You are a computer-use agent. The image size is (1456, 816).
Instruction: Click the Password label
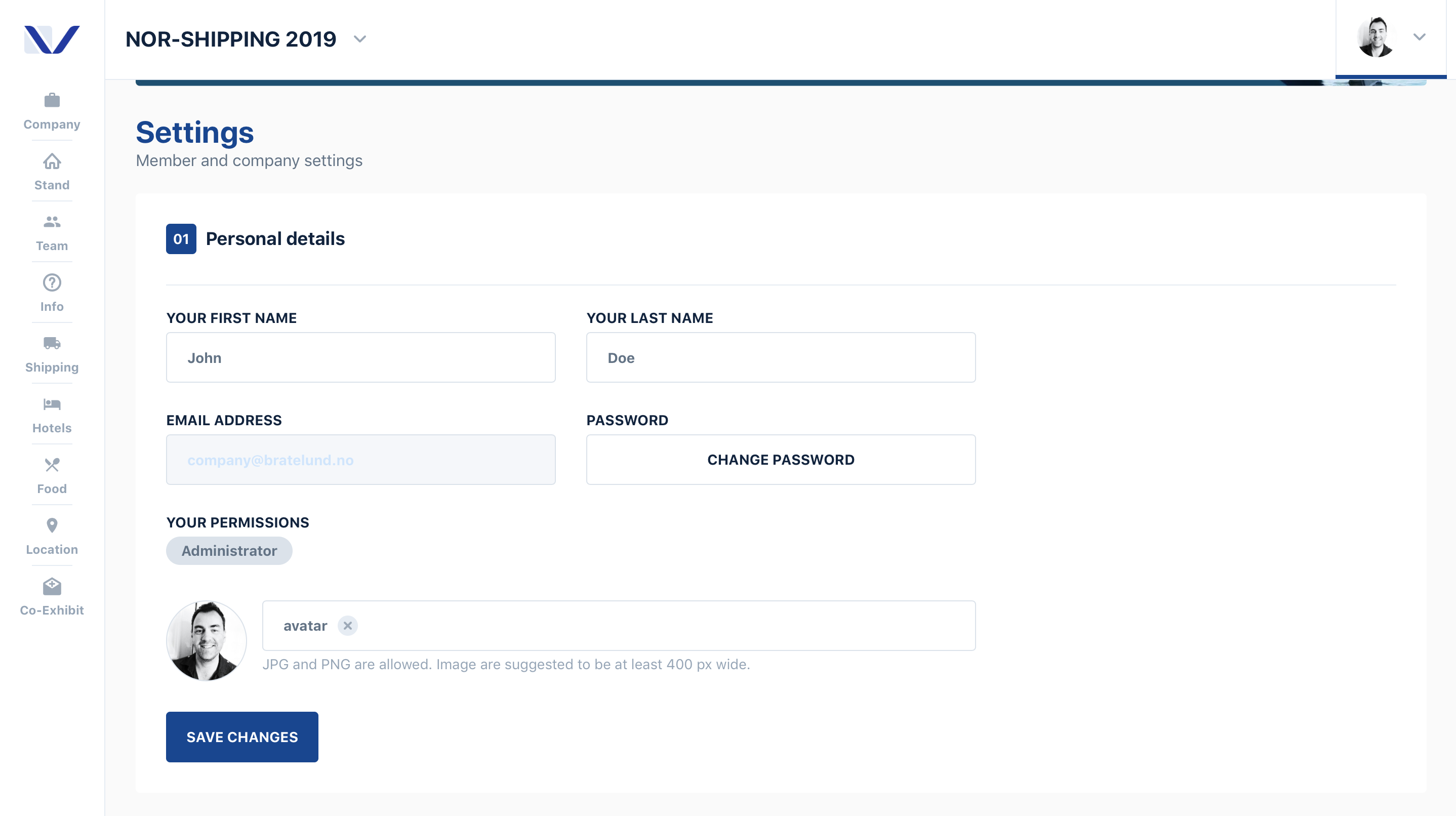click(x=627, y=421)
